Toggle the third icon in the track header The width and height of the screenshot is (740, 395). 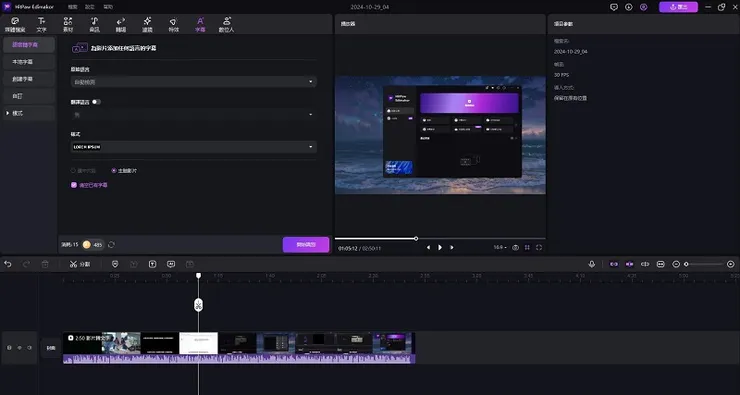pyautogui.click(x=30, y=348)
